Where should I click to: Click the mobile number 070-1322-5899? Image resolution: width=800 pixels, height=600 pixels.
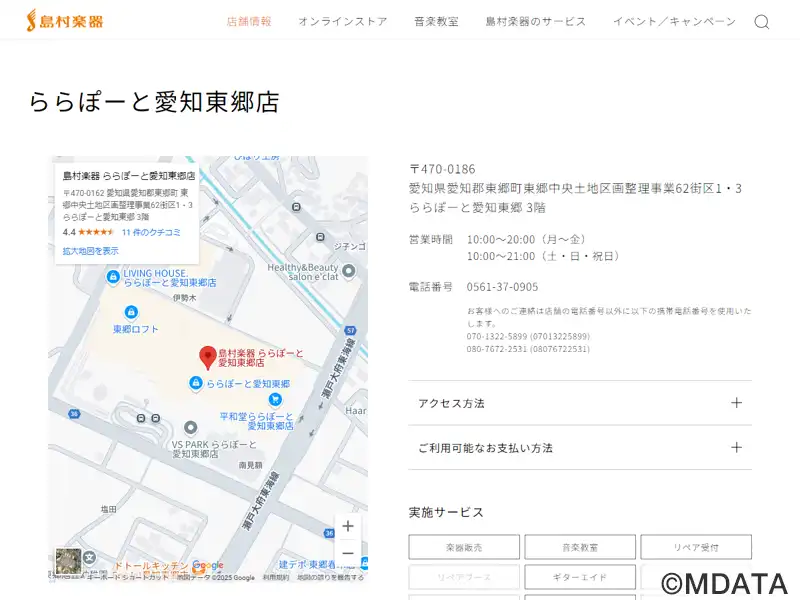coord(528,336)
